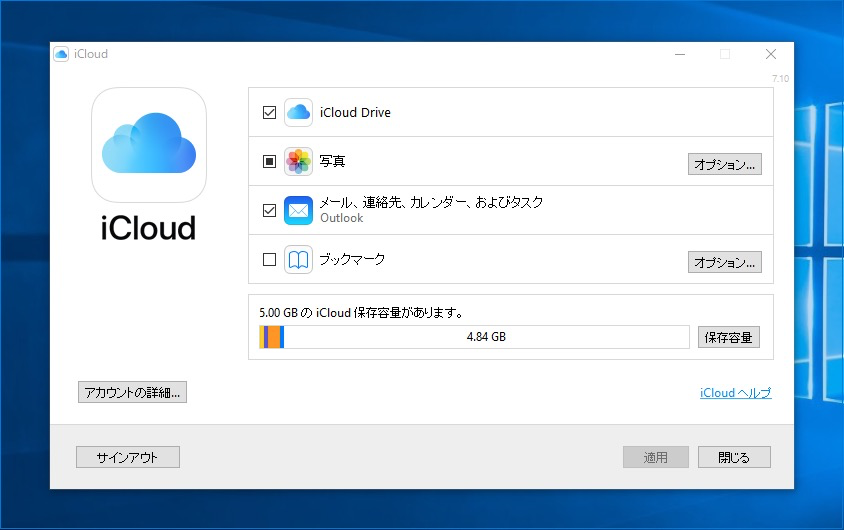The image size is (844, 530).
Task: Click the 写真 label
Action: click(332, 161)
